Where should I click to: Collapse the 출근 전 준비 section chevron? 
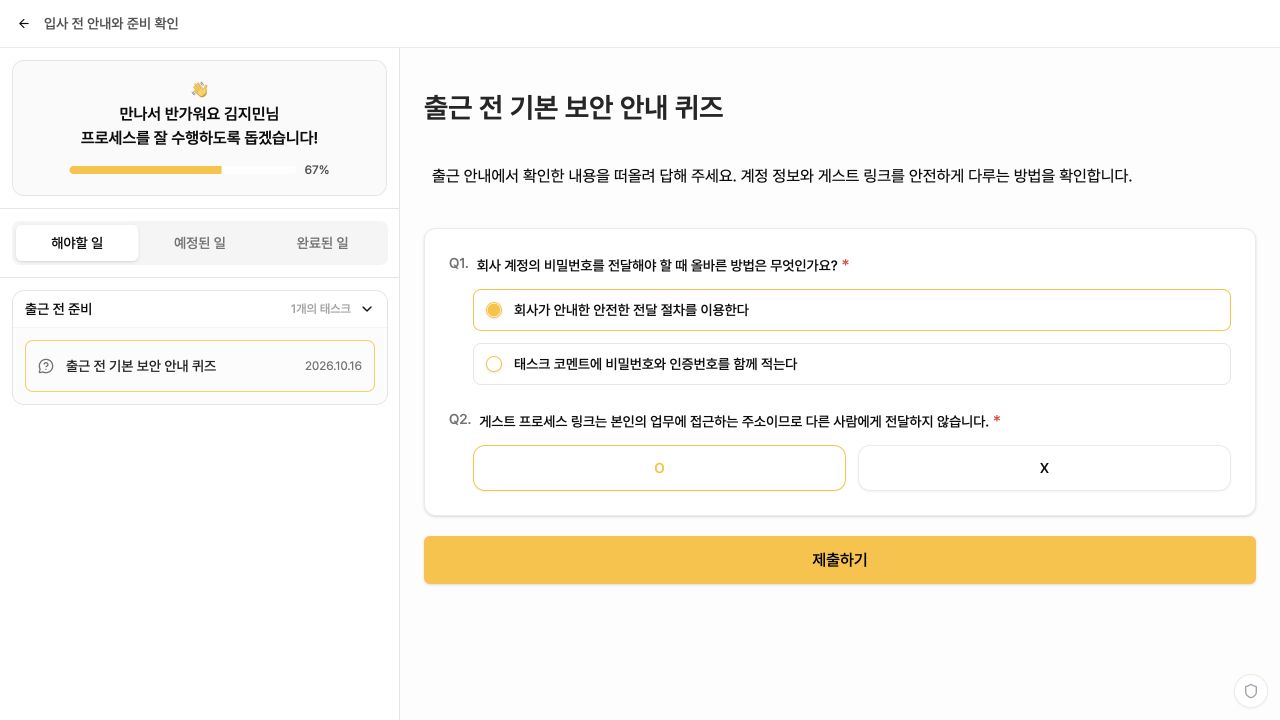(x=367, y=309)
